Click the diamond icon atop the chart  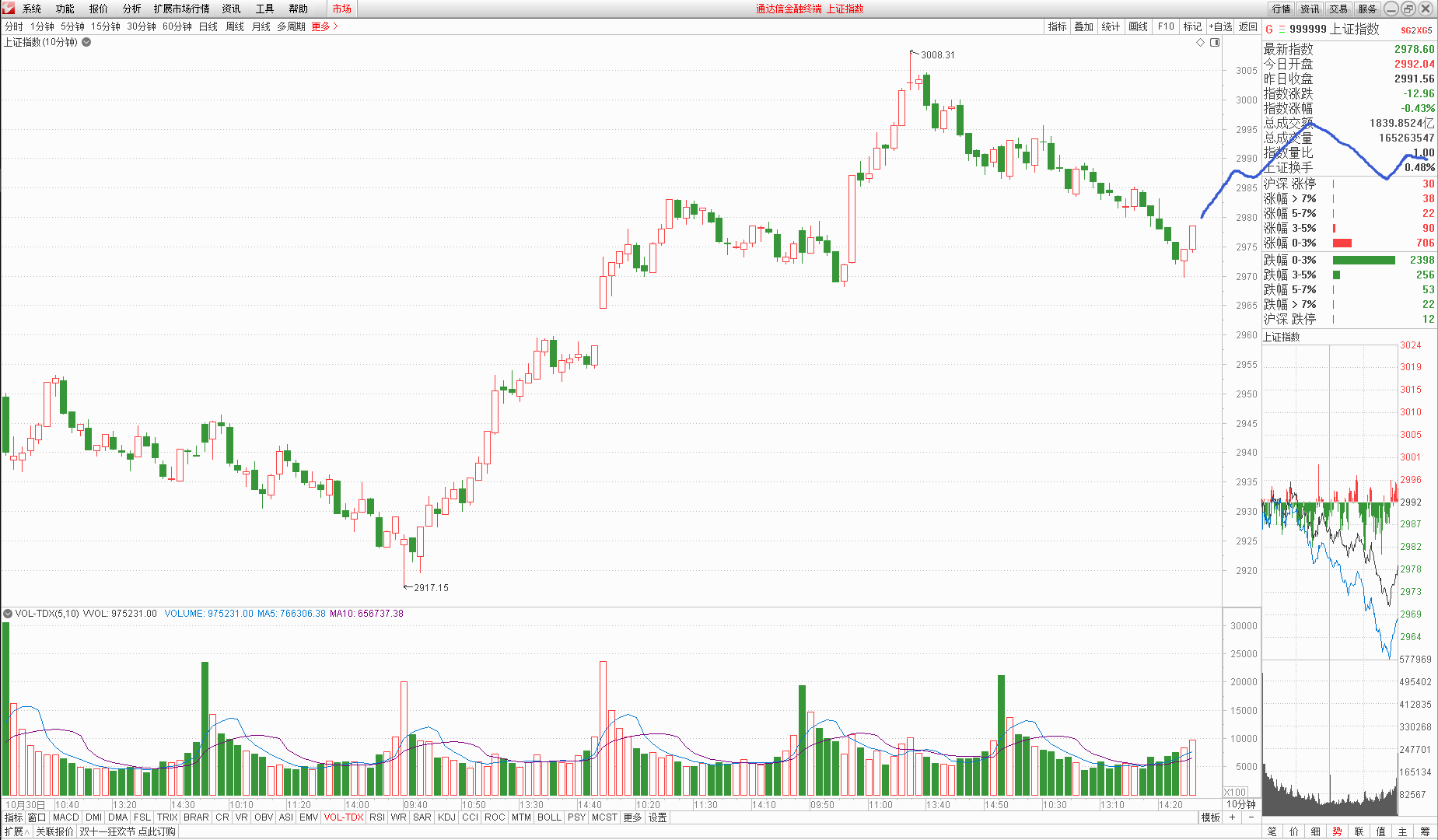1200,43
